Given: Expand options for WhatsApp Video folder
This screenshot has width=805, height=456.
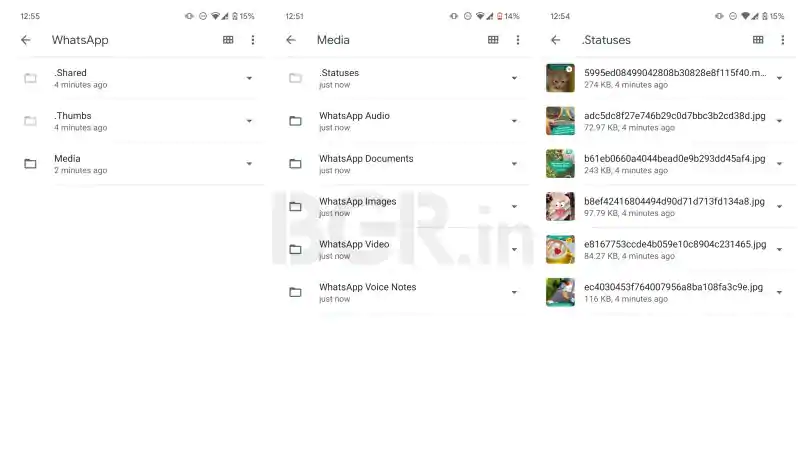Looking at the screenshot, I should click(x=514, y=250).
